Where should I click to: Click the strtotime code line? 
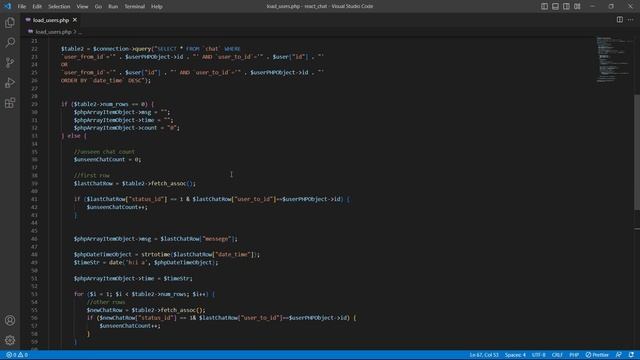coord(167,254)
